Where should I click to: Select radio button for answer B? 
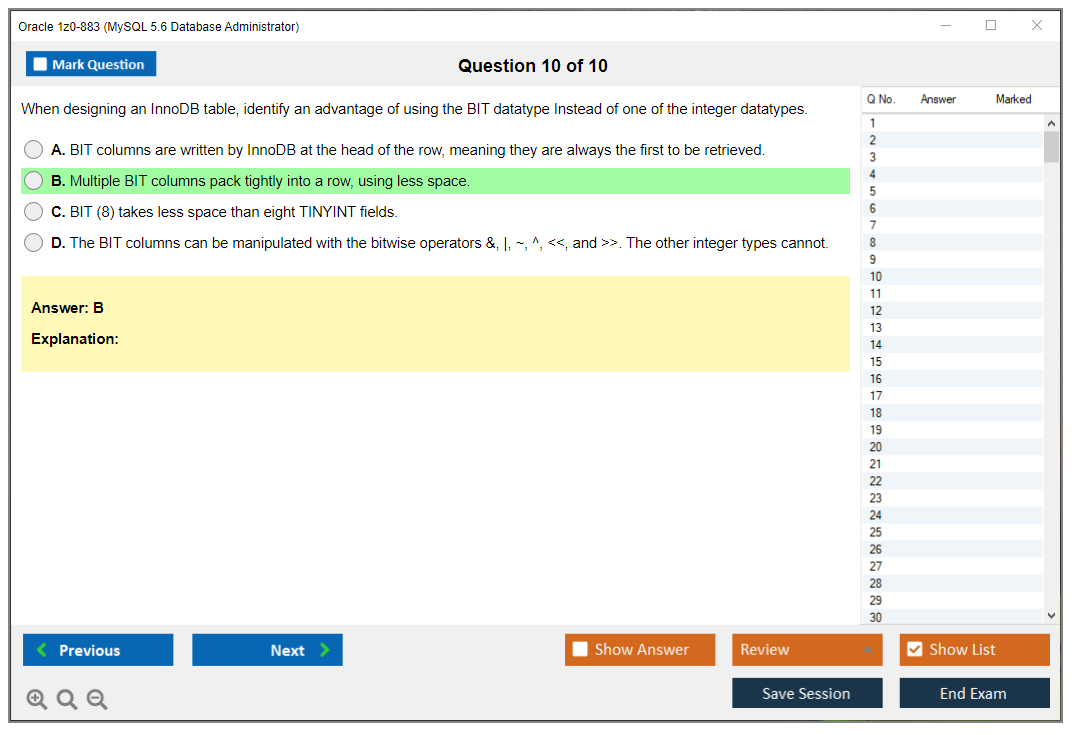[33, 181]
